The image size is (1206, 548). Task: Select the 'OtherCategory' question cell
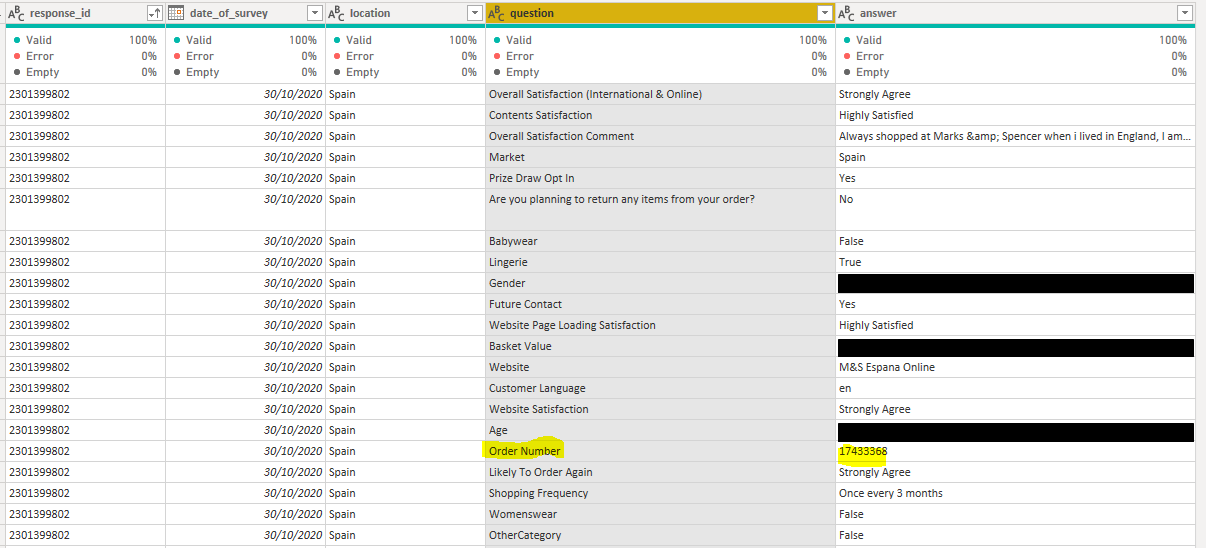pyautogui.click(x=660, y=535)
